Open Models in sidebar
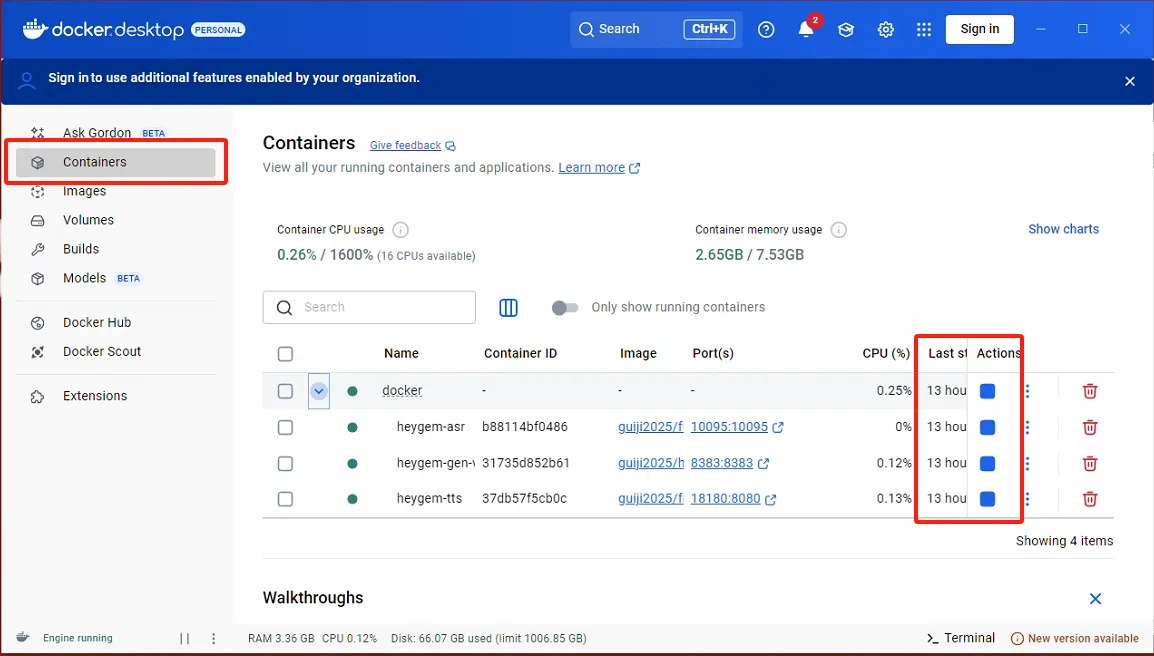1154x656 pixels. tap(116, 278)
